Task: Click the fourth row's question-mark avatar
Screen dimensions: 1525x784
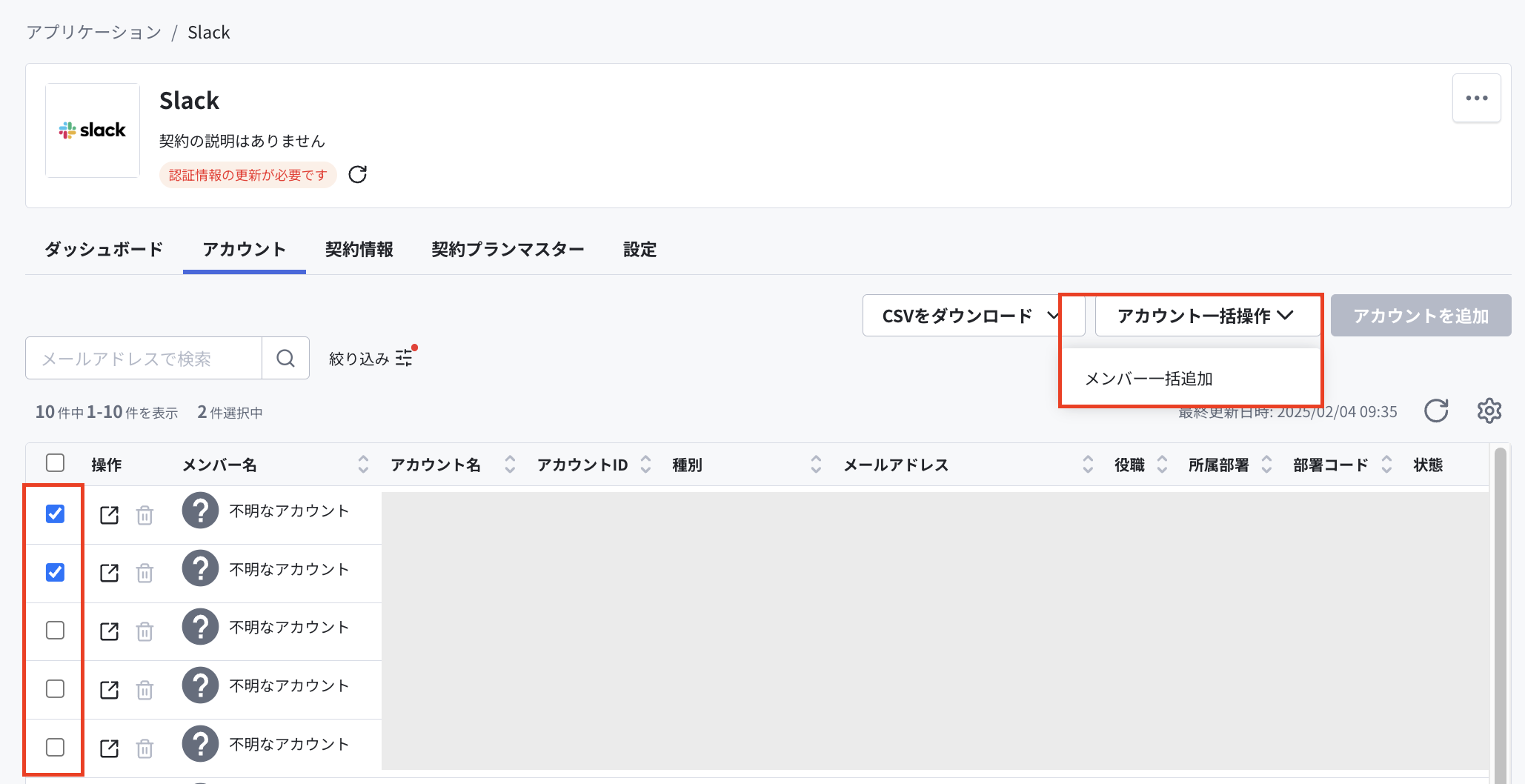Action: click(200, 685)
